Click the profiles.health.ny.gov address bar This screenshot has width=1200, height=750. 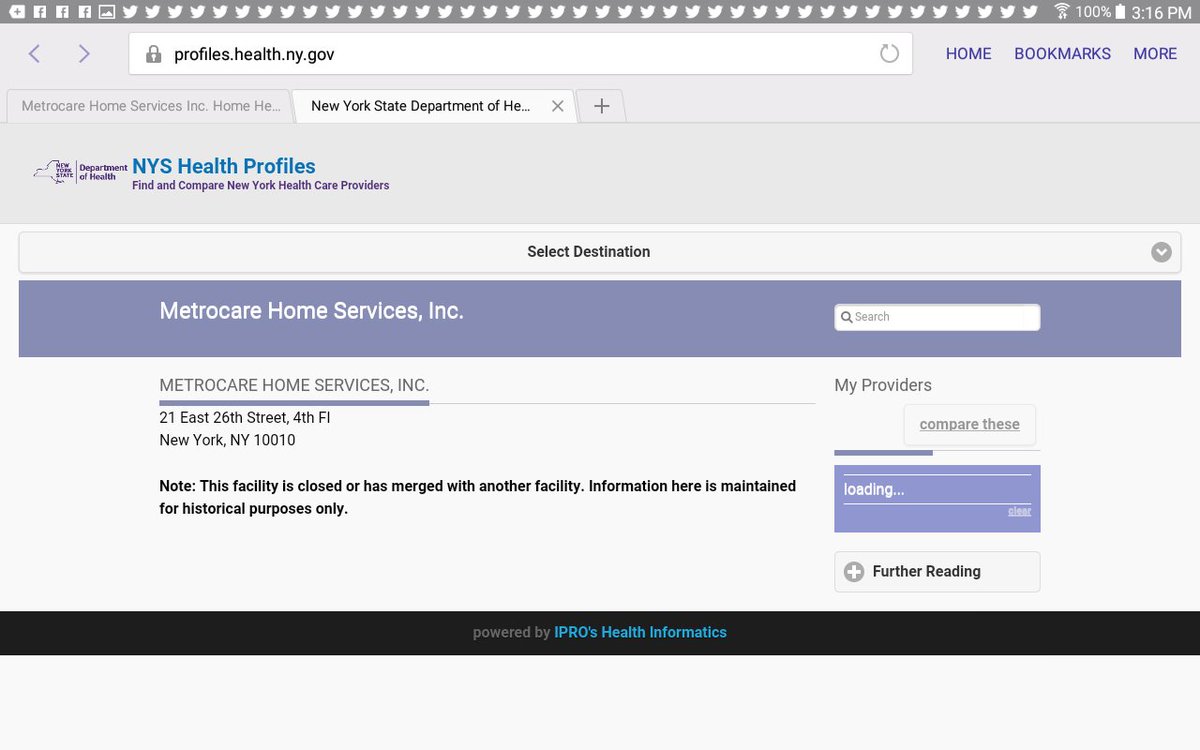click(x=520, y=54)
